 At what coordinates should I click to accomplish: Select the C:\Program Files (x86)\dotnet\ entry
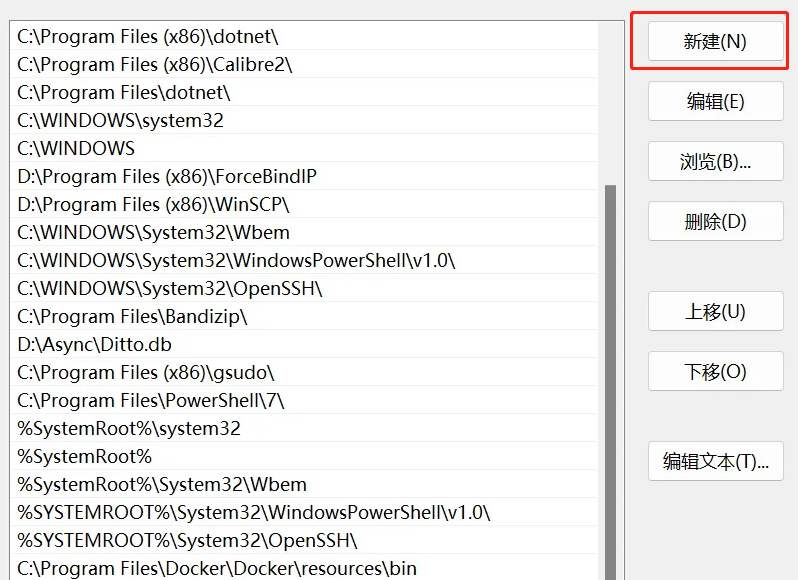tap(148, 37)
